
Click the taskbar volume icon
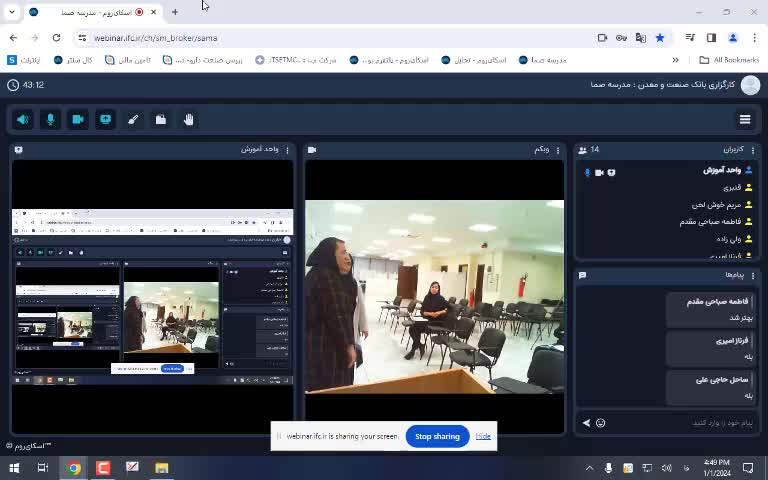667,468
